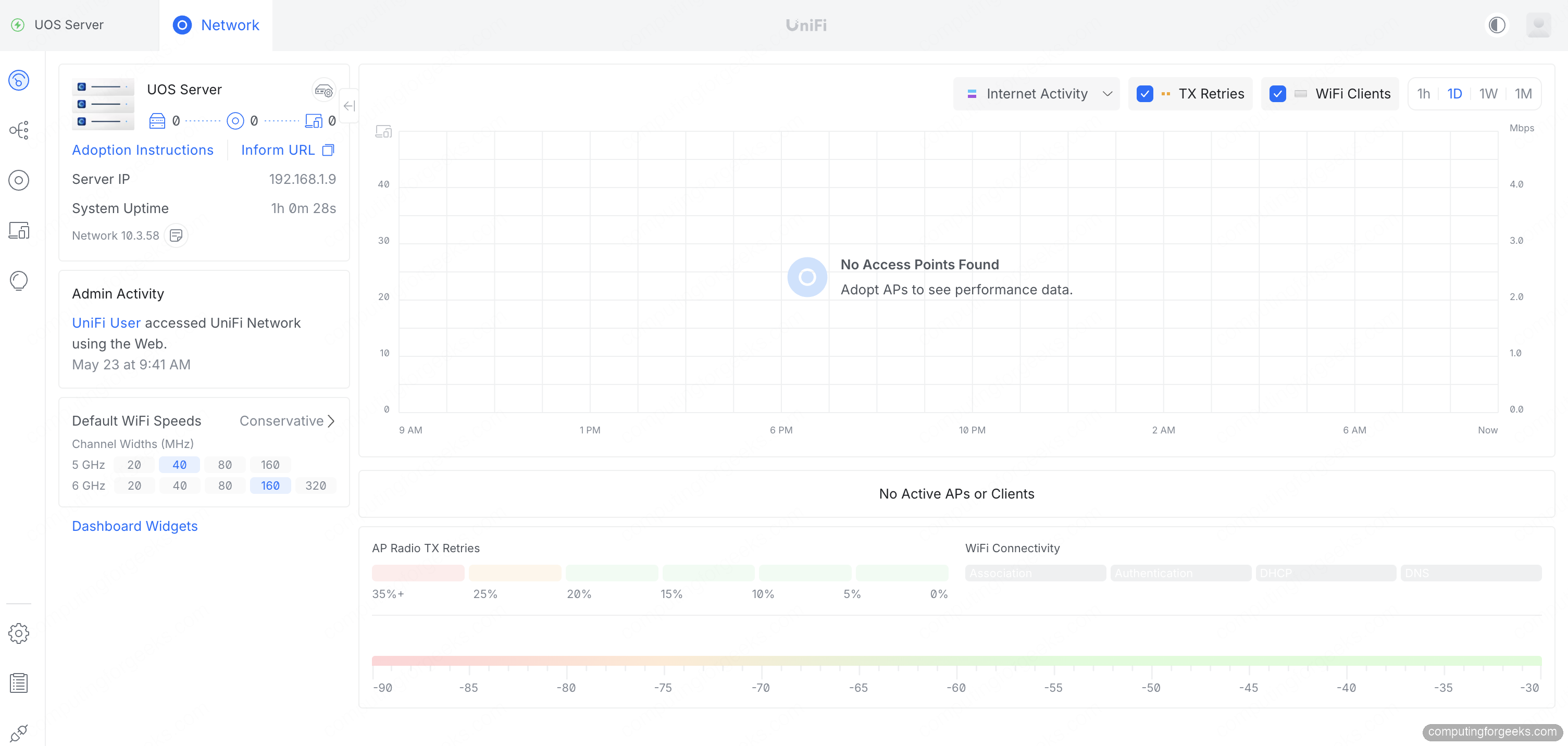Click the DNS connectivity bar
This screenshot has height=746, width=1568.
(x=1471, y=573)
